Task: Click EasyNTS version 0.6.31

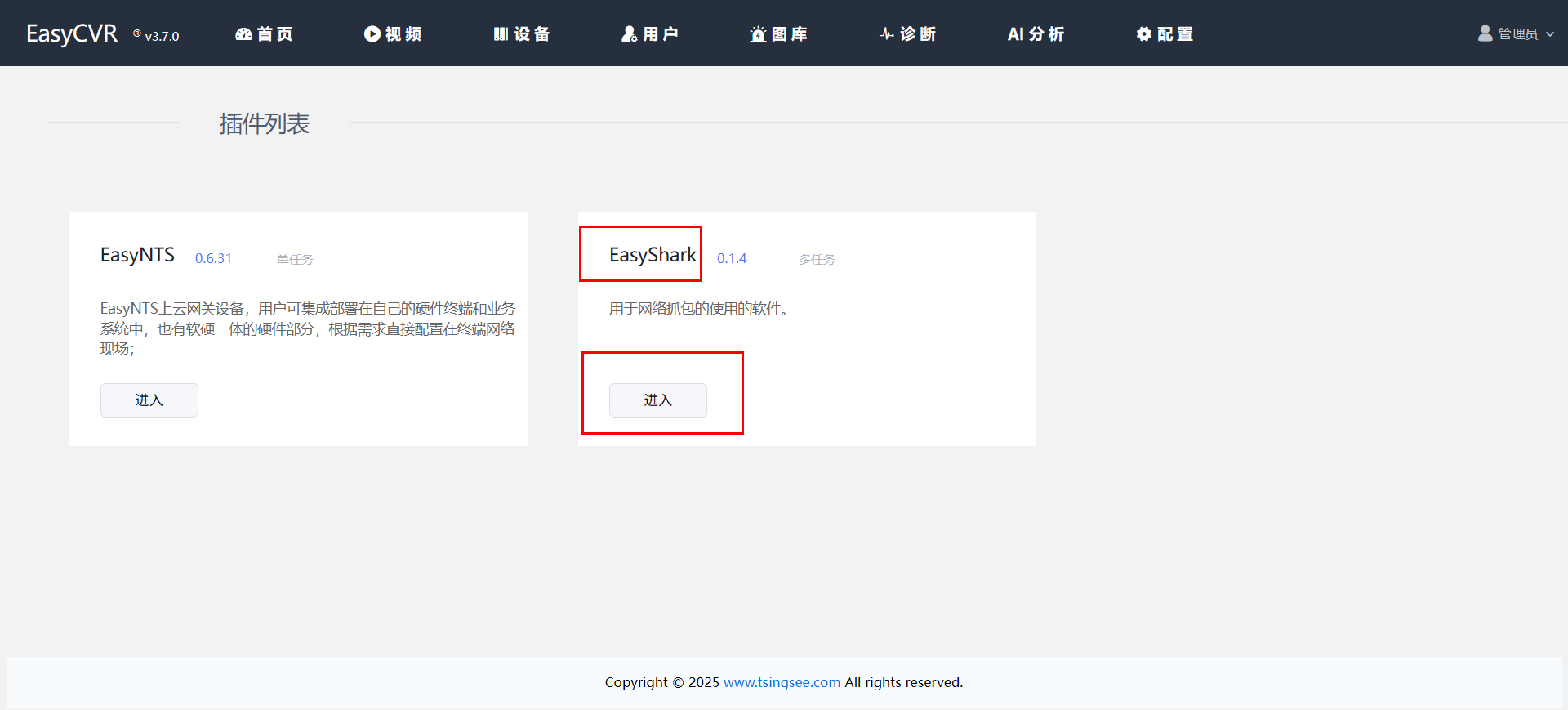Action: click(213, 258)
